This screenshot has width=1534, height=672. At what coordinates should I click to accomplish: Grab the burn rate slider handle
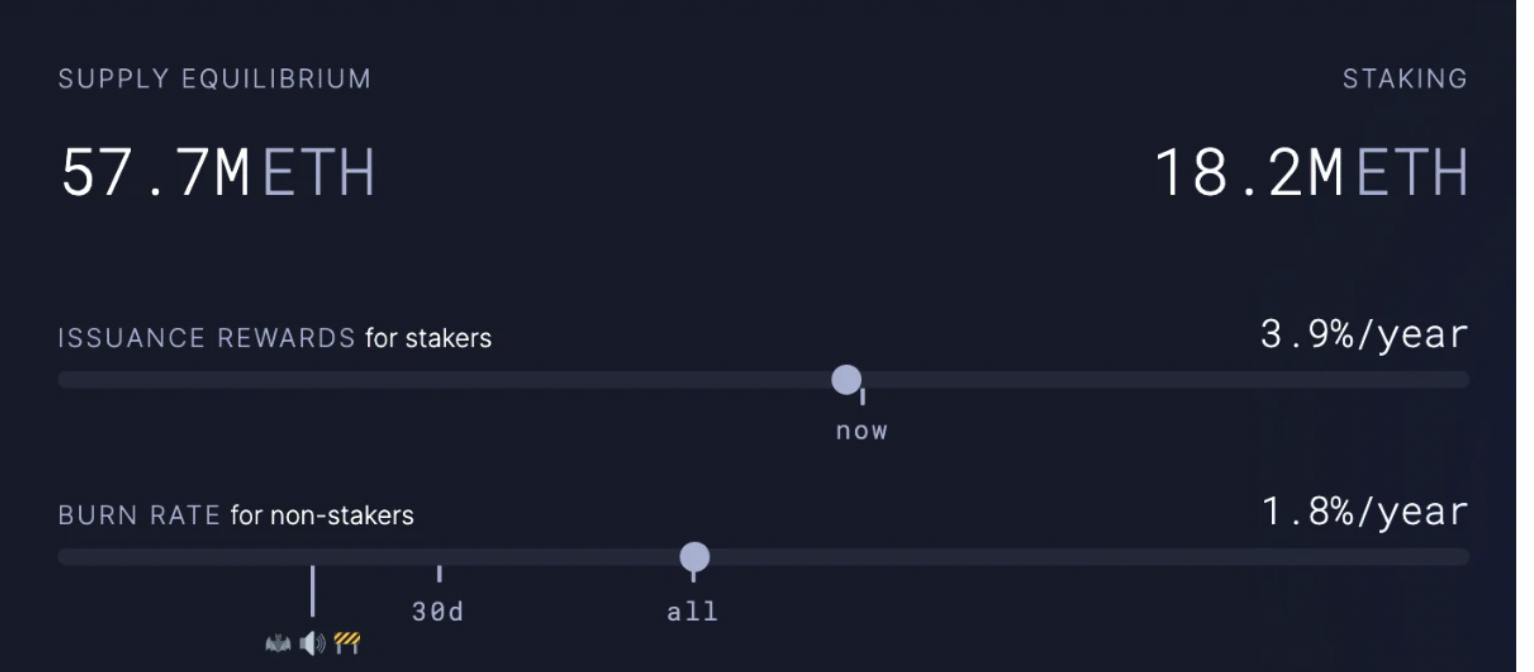tap(694, 557)
